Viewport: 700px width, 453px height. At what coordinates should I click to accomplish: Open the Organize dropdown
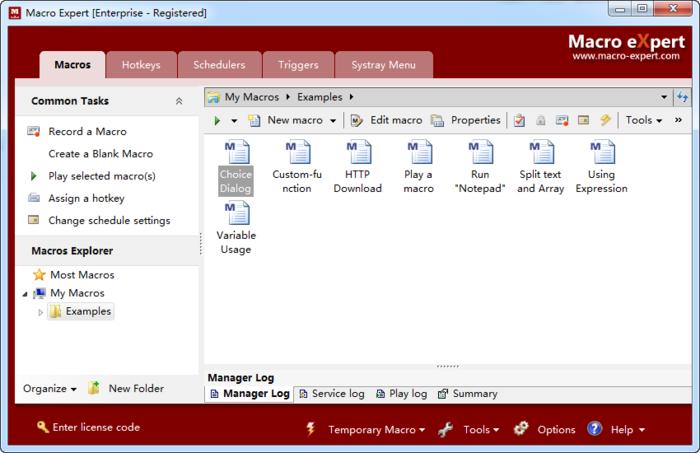tap(50, 389)
